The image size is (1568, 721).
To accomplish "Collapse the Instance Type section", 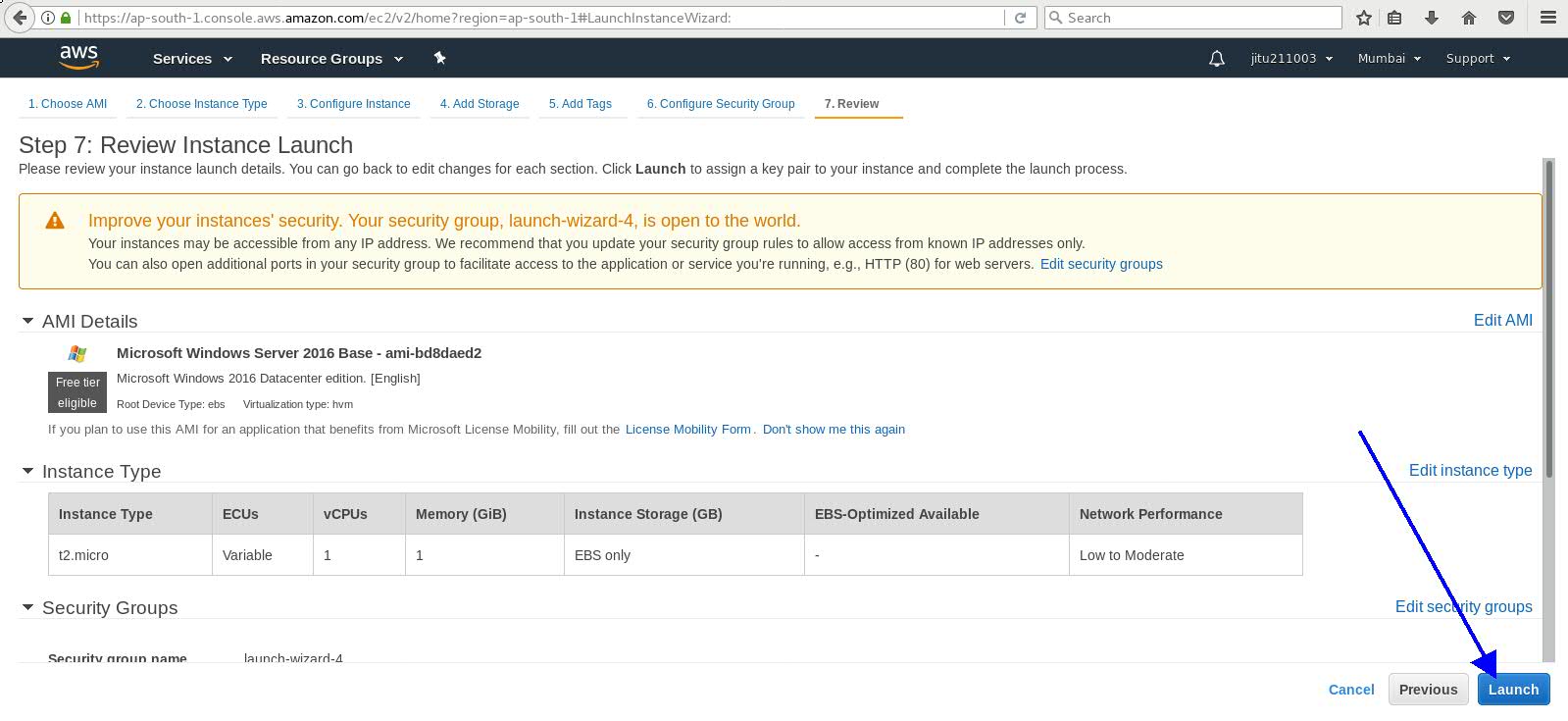I will point(27,471).
